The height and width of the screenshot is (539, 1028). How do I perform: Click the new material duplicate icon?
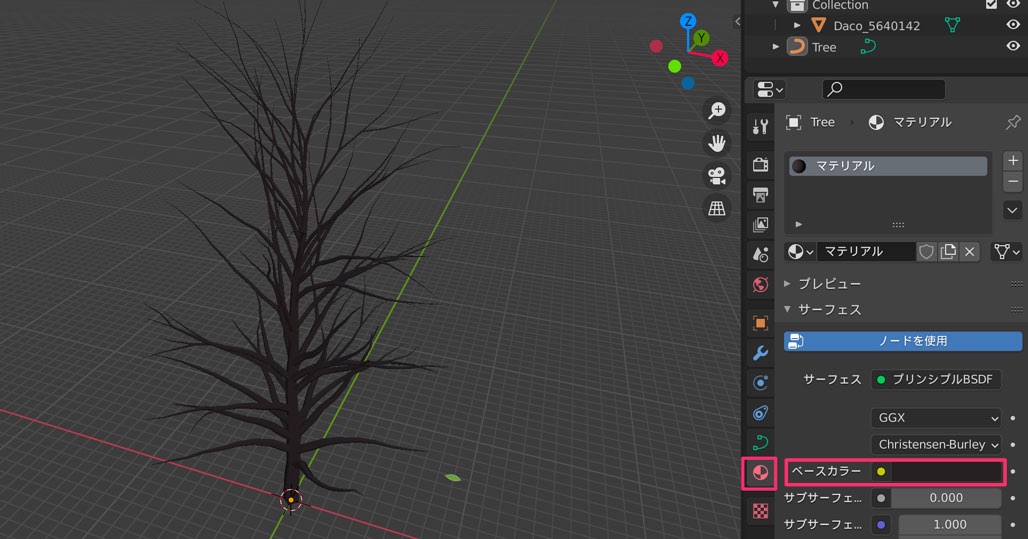coord(948,252)
